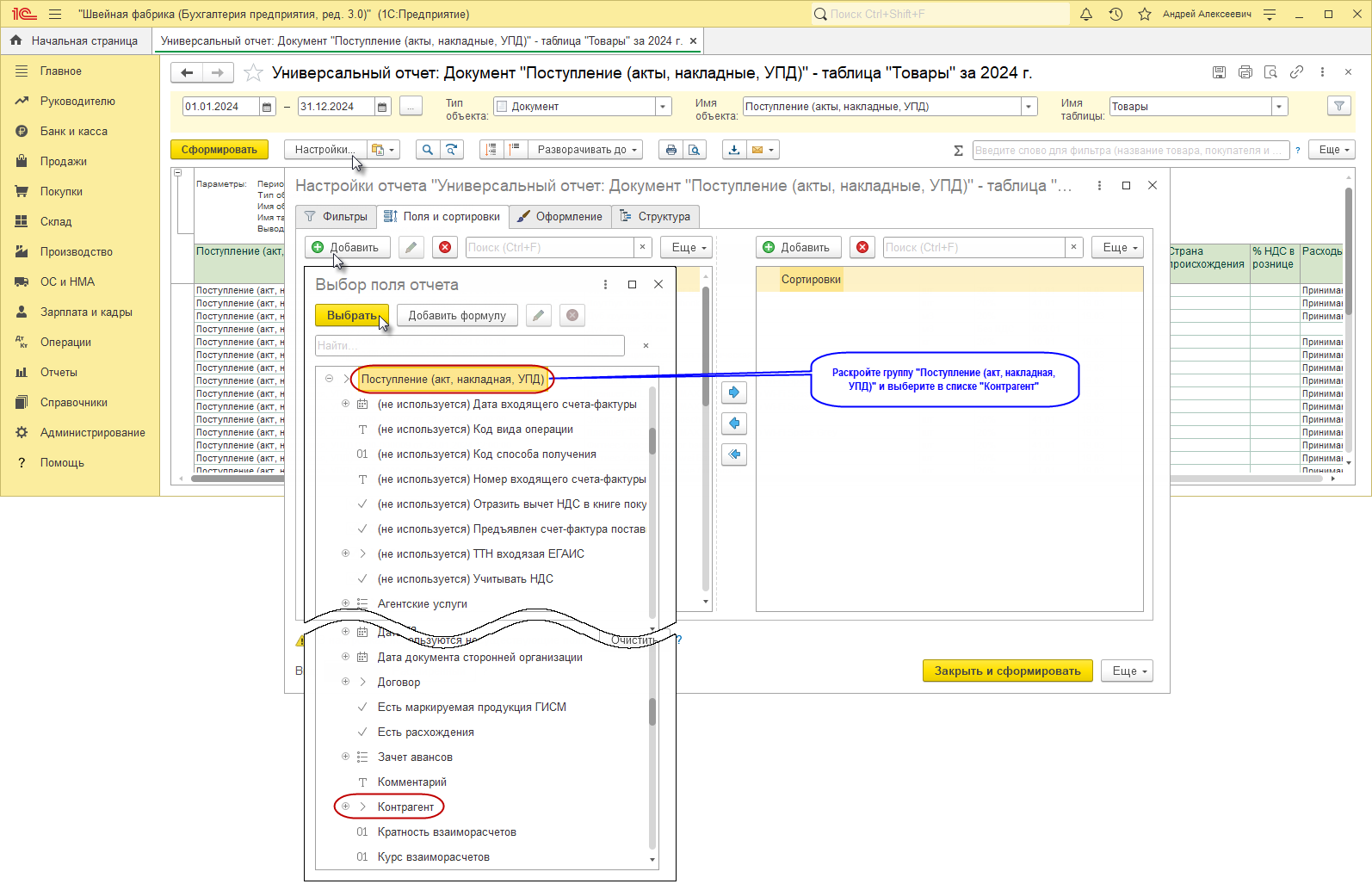Click the save diskette icon in header

click(x=1219, y=72)
